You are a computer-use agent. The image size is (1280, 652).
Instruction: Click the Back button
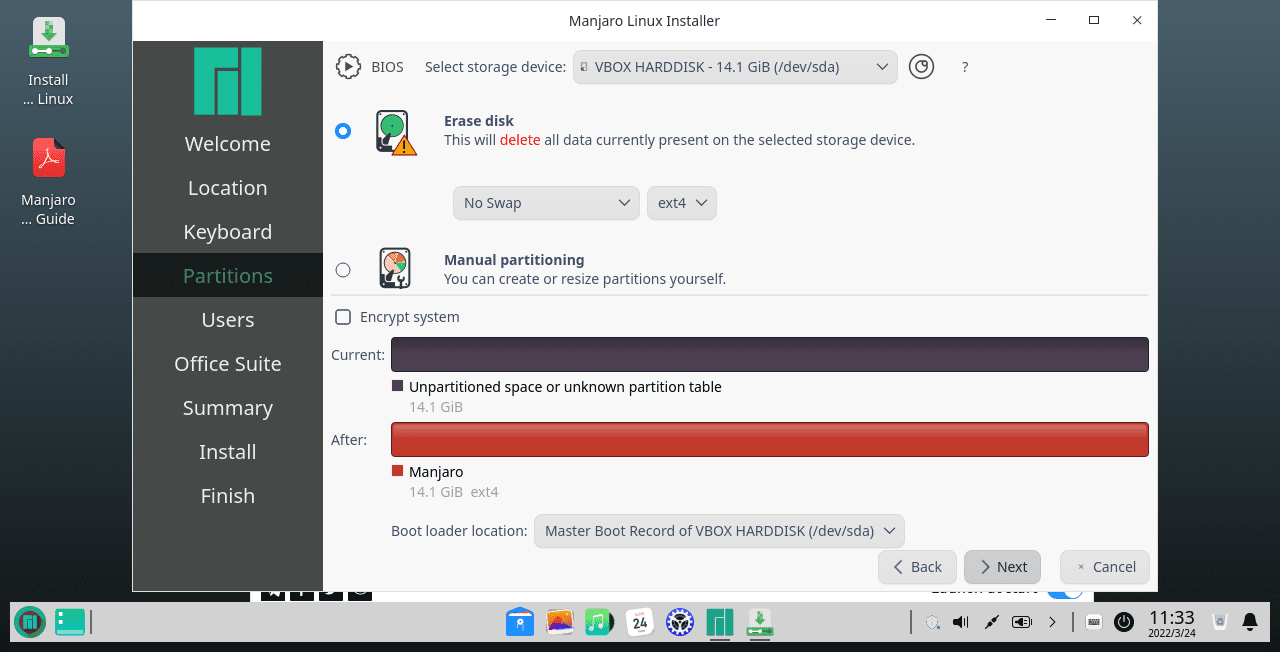click(916, 567)
